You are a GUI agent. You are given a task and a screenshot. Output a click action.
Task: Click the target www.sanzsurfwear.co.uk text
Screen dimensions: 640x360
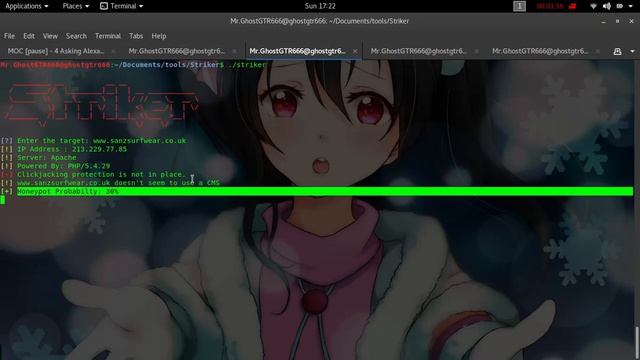click(x=140, y=140)
